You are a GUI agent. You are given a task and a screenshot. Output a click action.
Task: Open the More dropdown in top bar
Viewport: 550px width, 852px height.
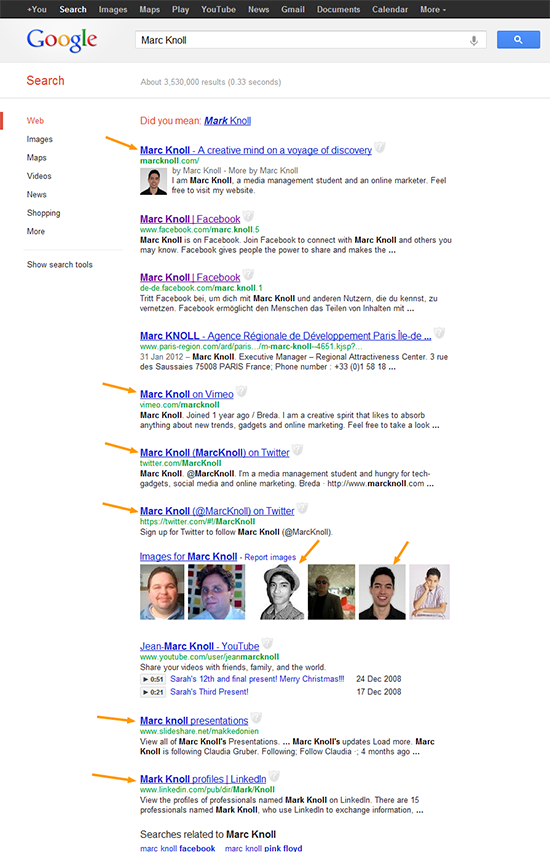(x=433, y=9)
